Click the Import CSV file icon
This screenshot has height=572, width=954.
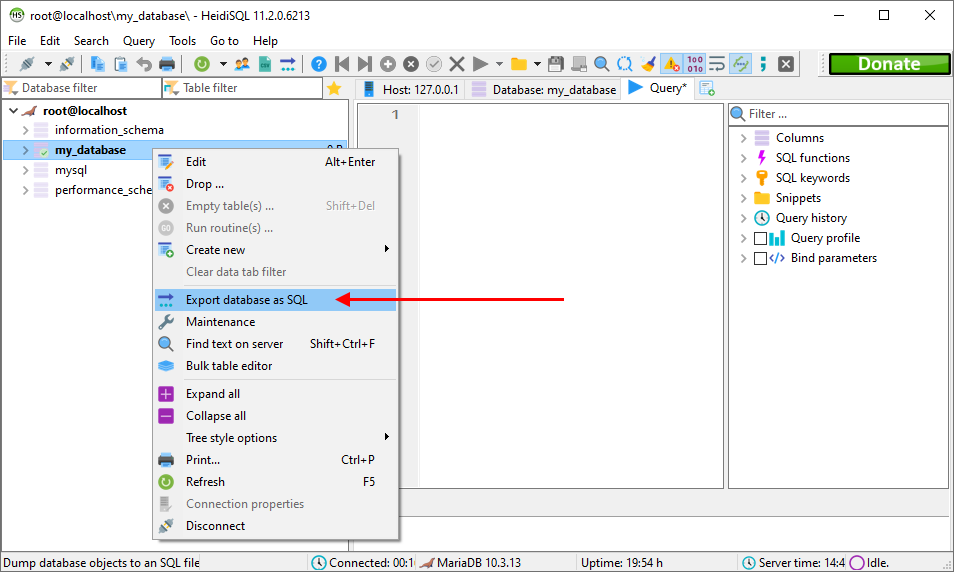[x=265, y=64]
